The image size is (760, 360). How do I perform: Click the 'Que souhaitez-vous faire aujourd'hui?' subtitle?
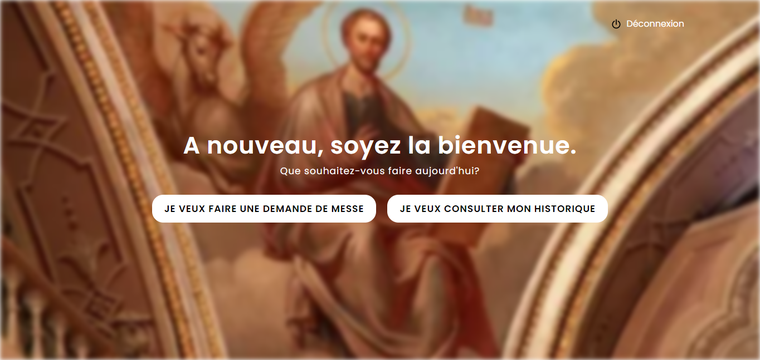tap(380, 171)
